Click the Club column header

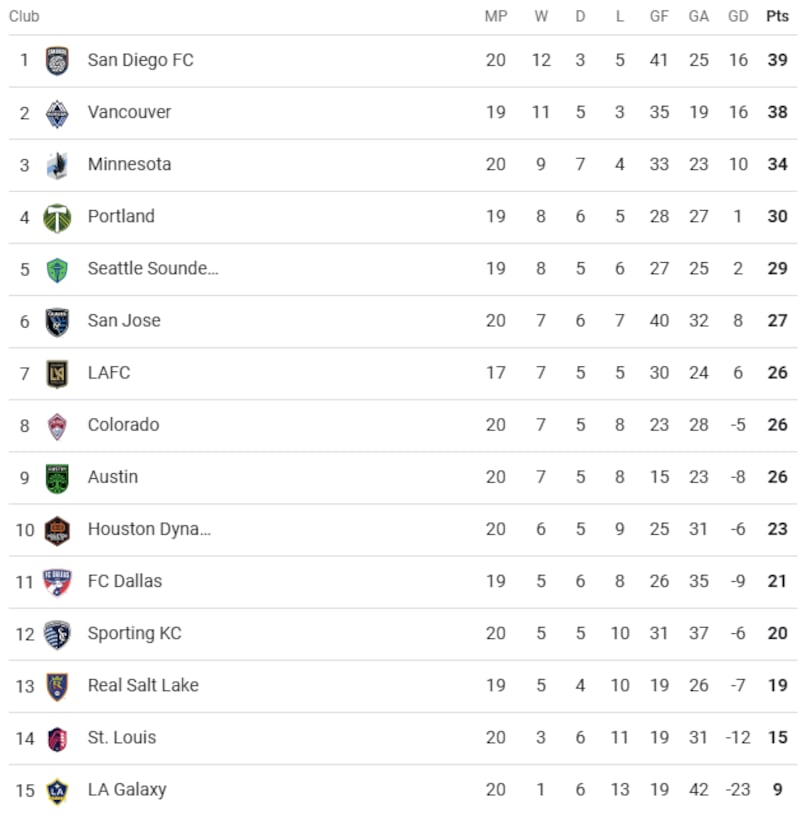24,16
